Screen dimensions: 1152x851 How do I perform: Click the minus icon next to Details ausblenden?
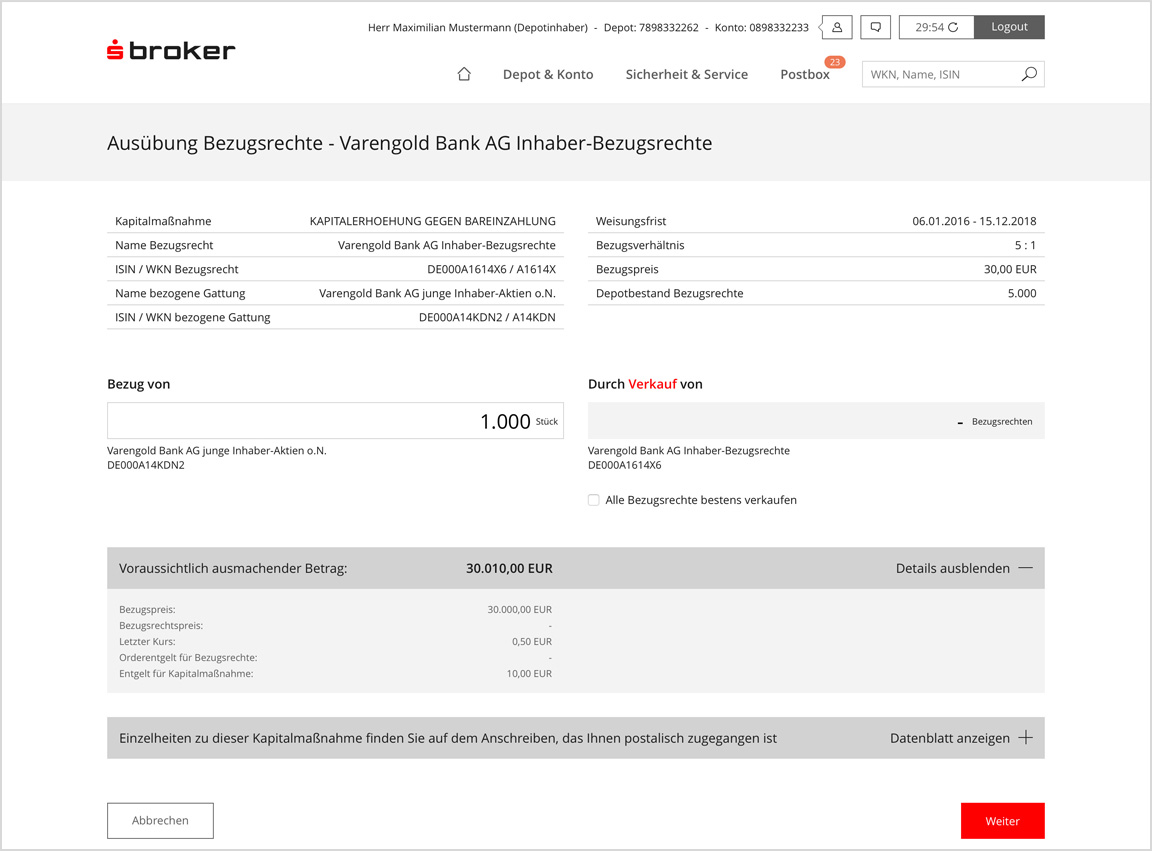click(x=1026, y=567)
